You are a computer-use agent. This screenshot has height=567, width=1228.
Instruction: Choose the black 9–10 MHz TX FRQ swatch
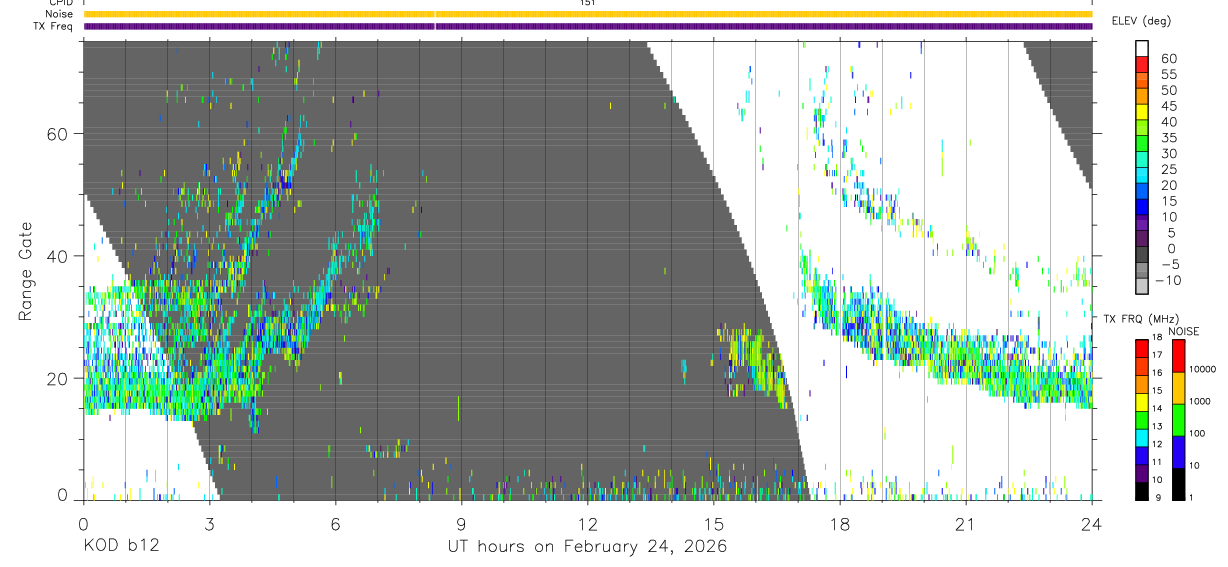coord(1141,491)
